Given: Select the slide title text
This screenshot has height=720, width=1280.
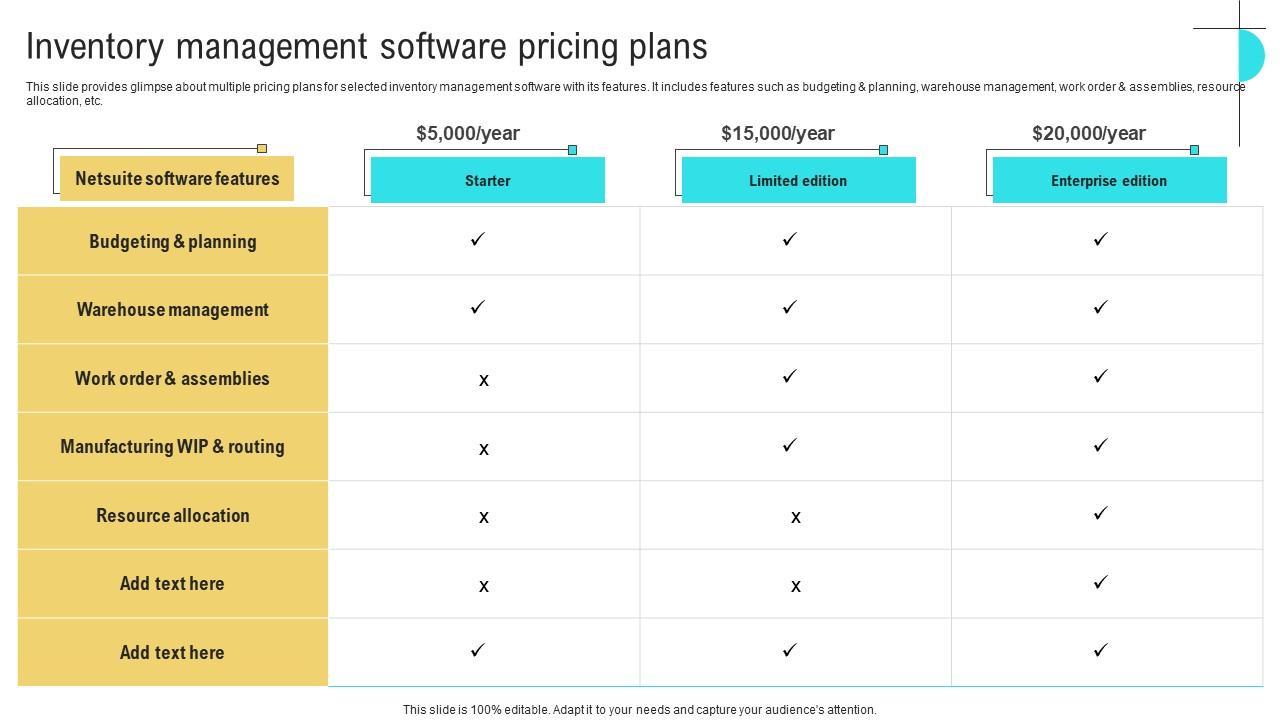Looking at the screenshot, I should (367, 47).
